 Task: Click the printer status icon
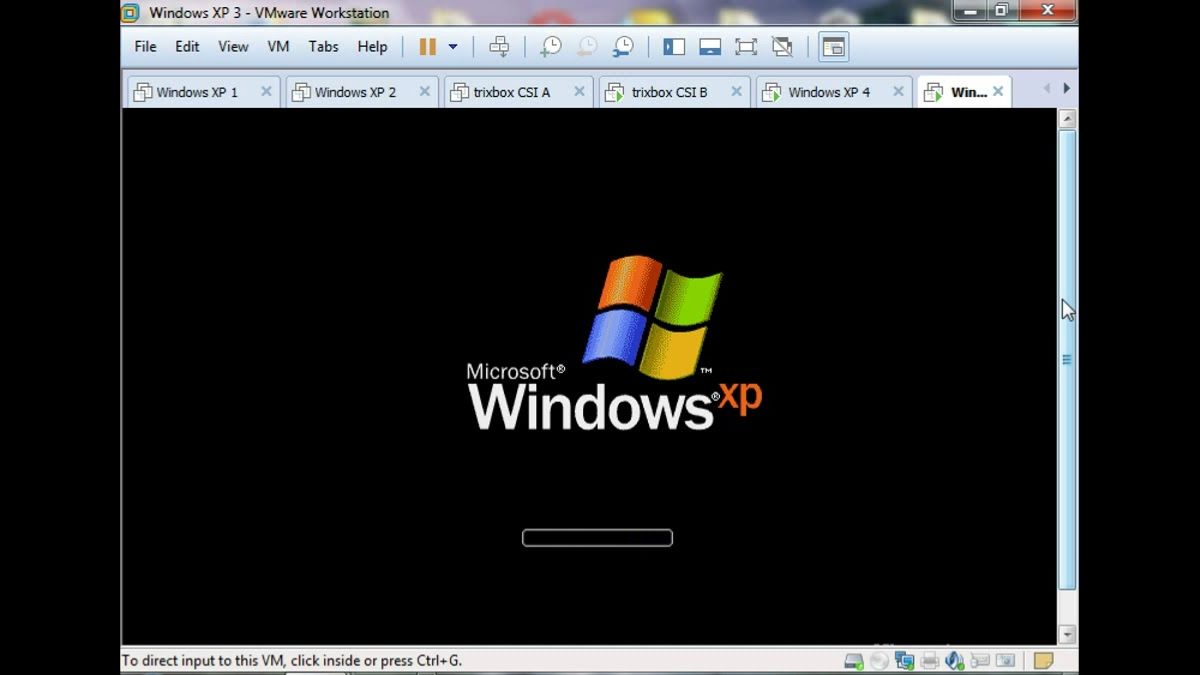click(930, 661)
